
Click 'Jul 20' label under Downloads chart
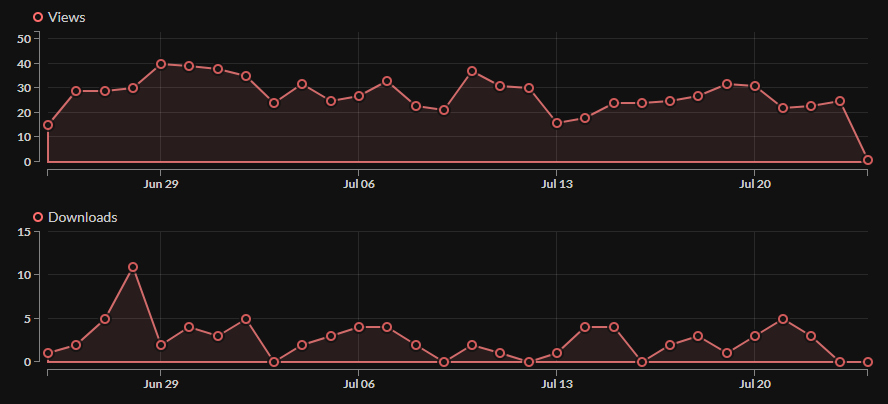click(754, 384)
